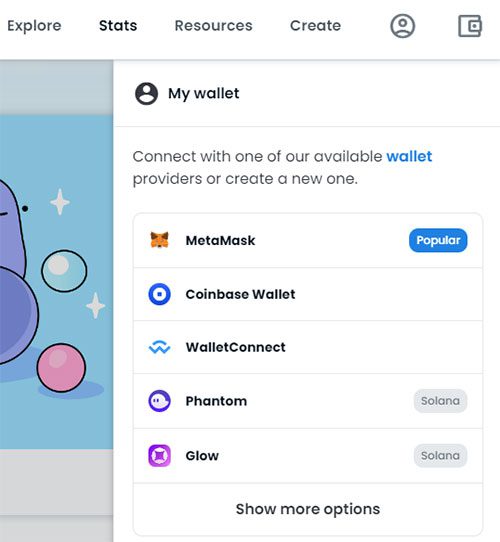Expand list with Show more options
Image resolution: width=500 pixels, height=542 pixels.
[308, 509]
